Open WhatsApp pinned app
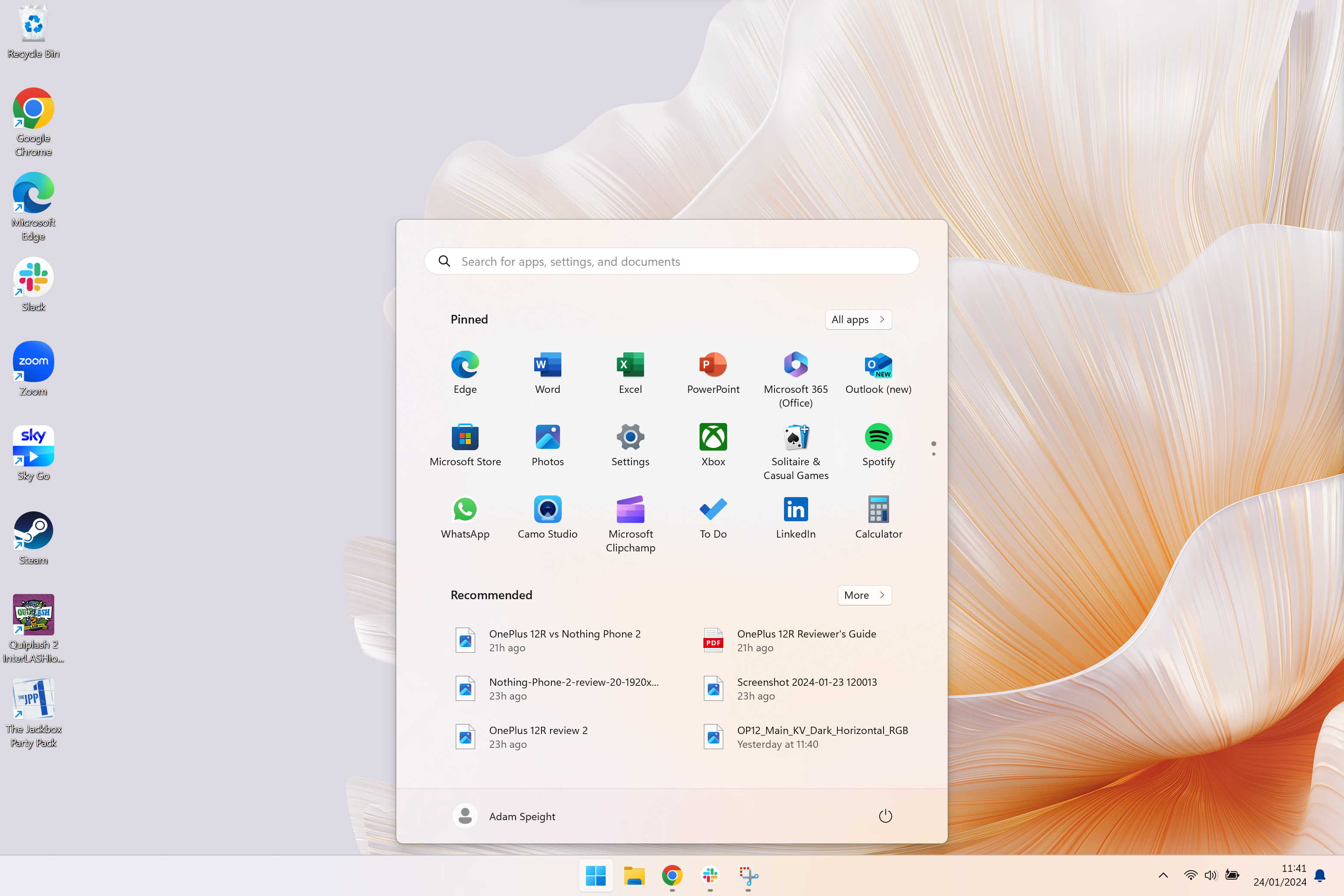The height and width of the screenshot is (896, 1344). pos(465,518)
